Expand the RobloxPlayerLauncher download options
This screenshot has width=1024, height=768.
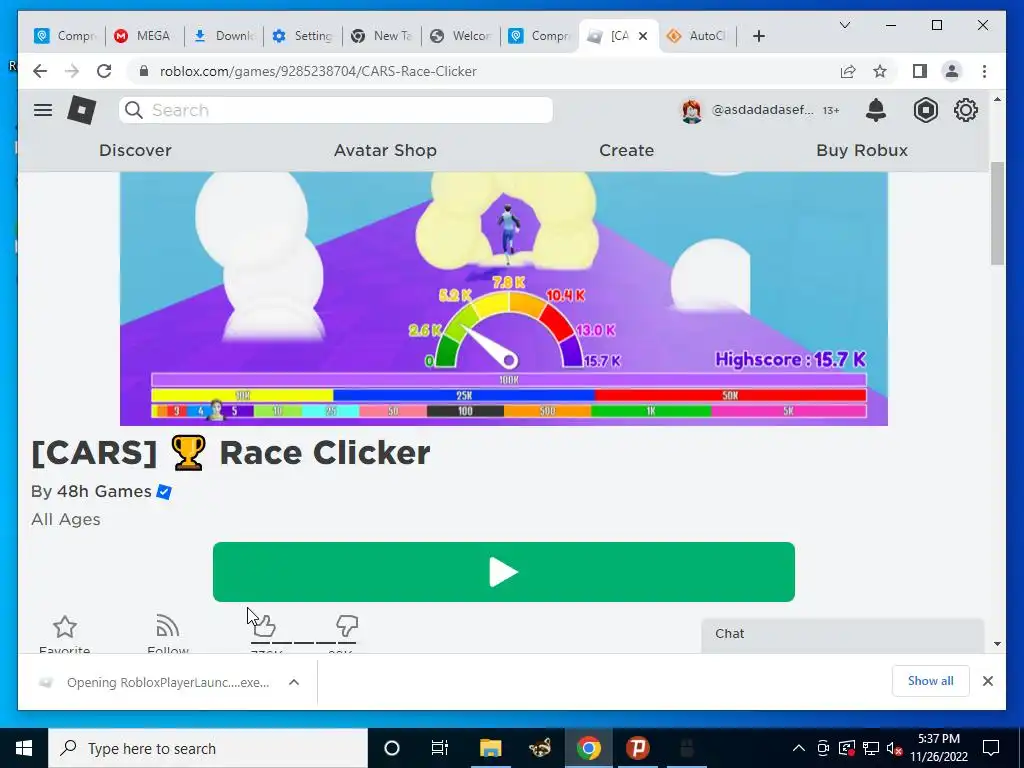[294, 682]
